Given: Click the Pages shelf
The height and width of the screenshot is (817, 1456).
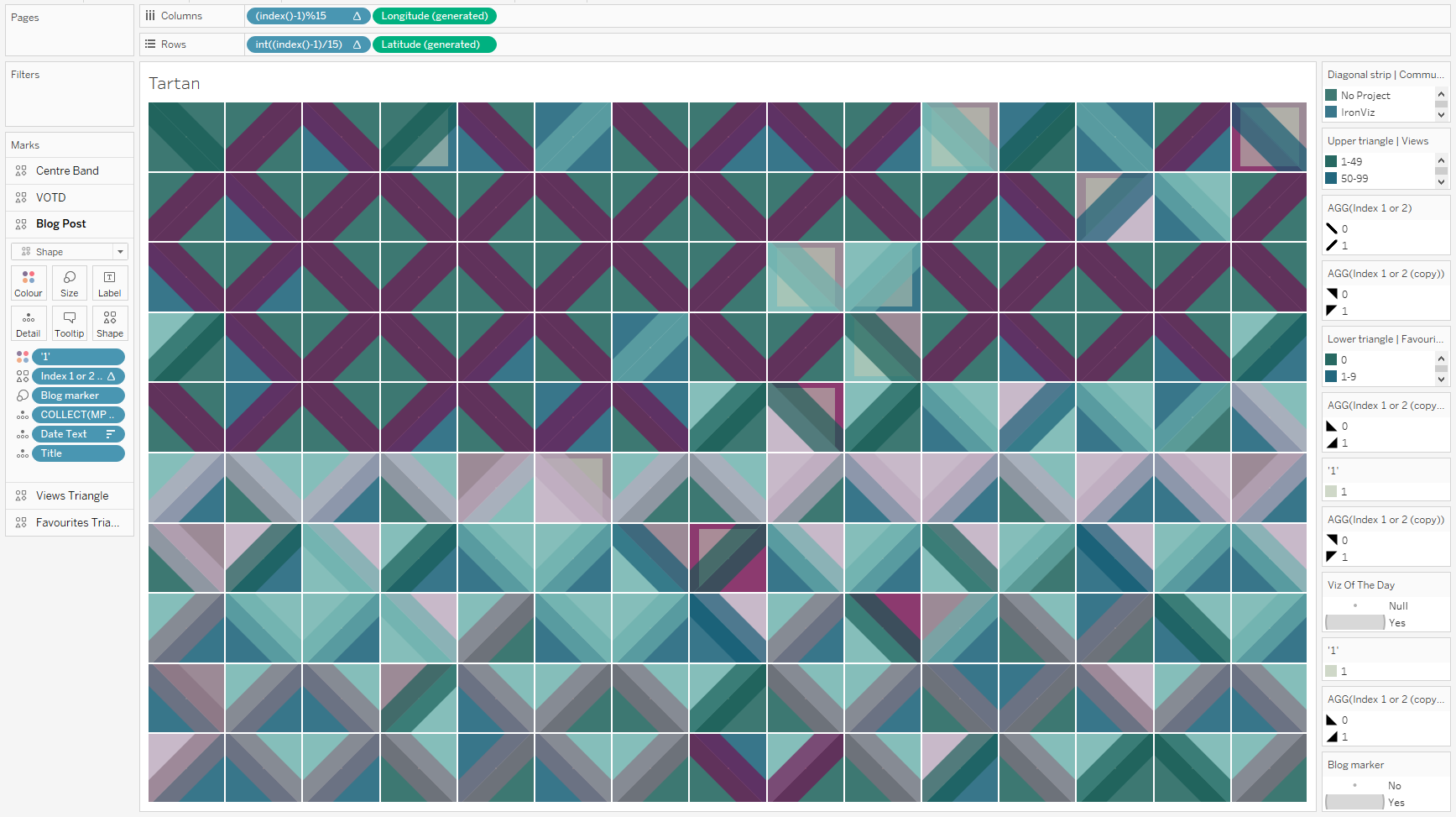Looking at the screenshot, I should 70,29.
